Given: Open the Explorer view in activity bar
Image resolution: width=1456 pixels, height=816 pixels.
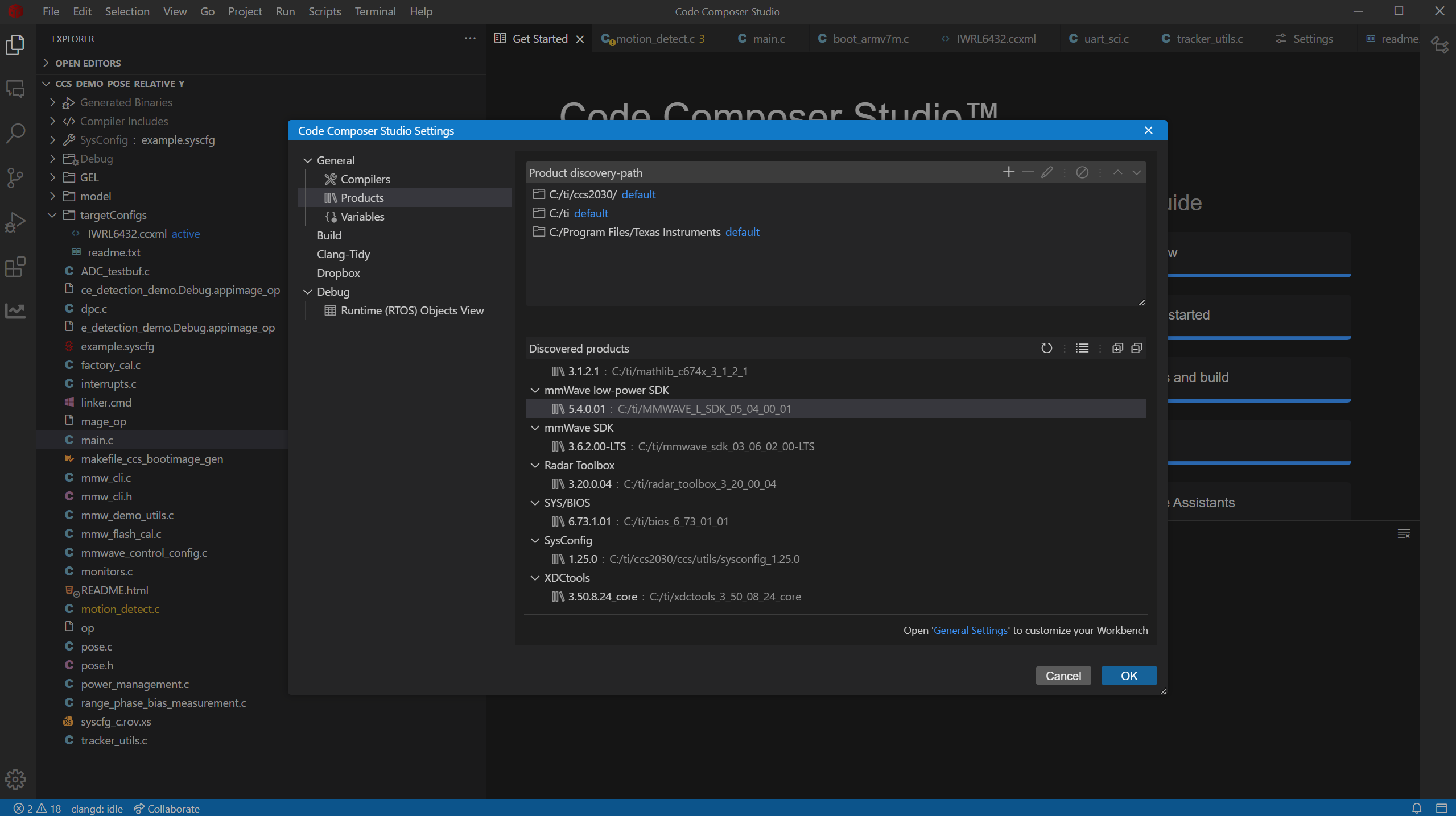Looking at the screenshot, I should click(15, 44).
